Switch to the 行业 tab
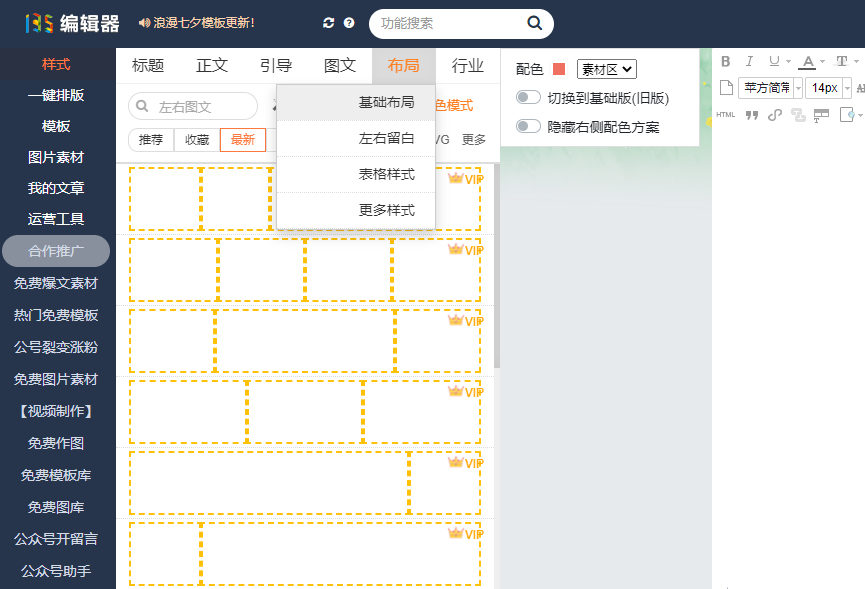The width and height of the screenshot is (865, 589). pos(468,66)
